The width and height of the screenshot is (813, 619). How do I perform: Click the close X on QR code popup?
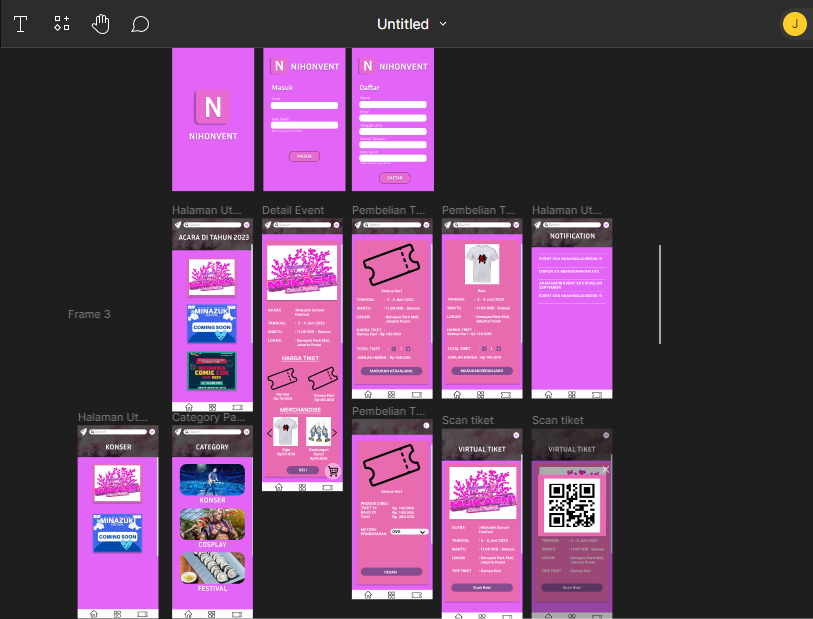coord(605,469)
